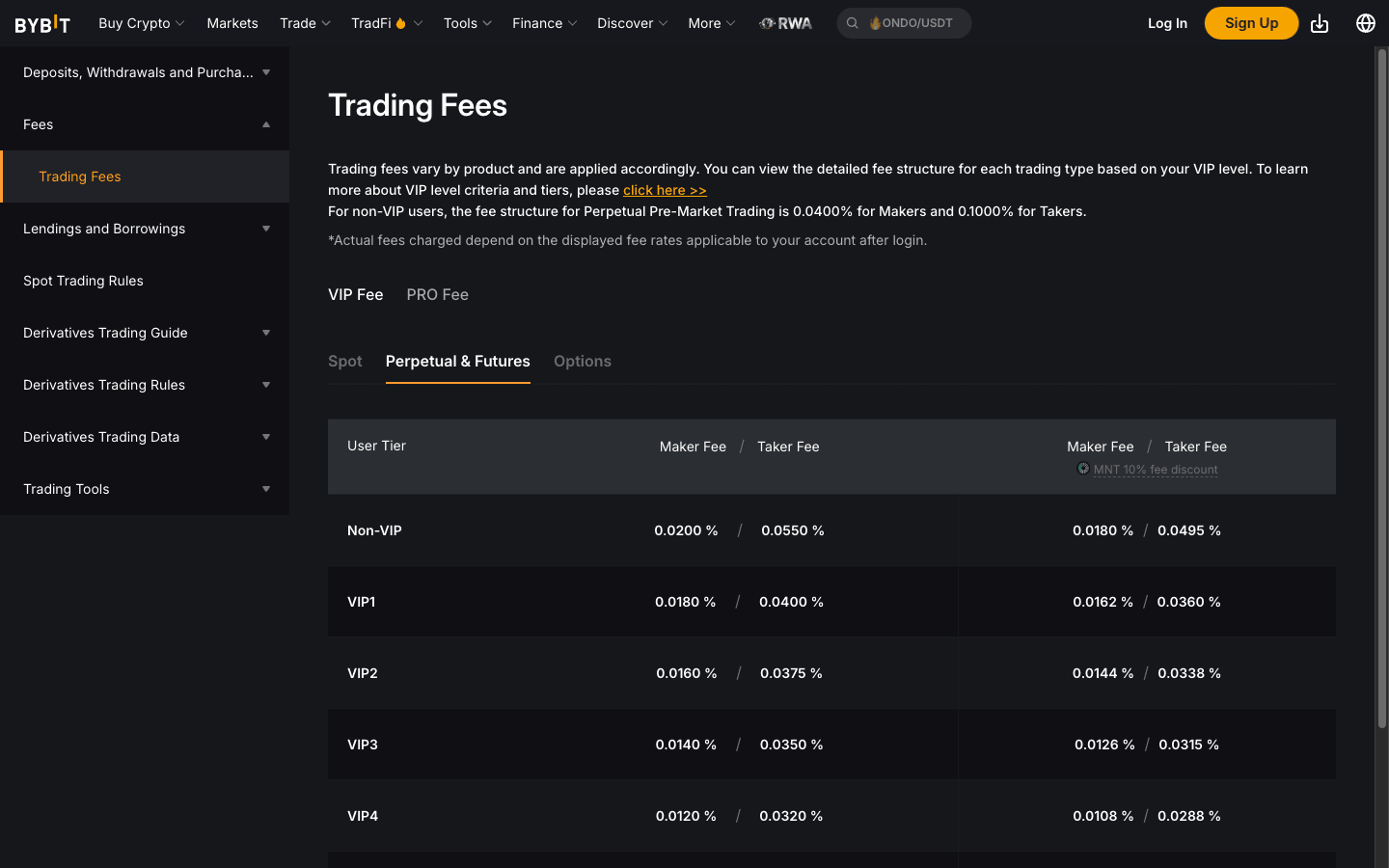The image size is (1389, 868).
Task: Switch to Spot fees tab
Action: click(345, 361)
